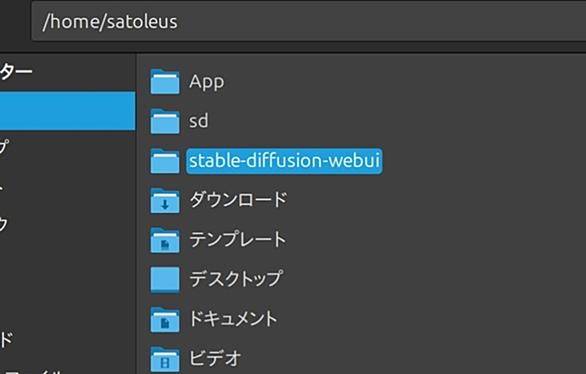This screenshot has height=374, width=586.
Task: Click the デスクトップ folder label
Action: (x=235, y=279)
